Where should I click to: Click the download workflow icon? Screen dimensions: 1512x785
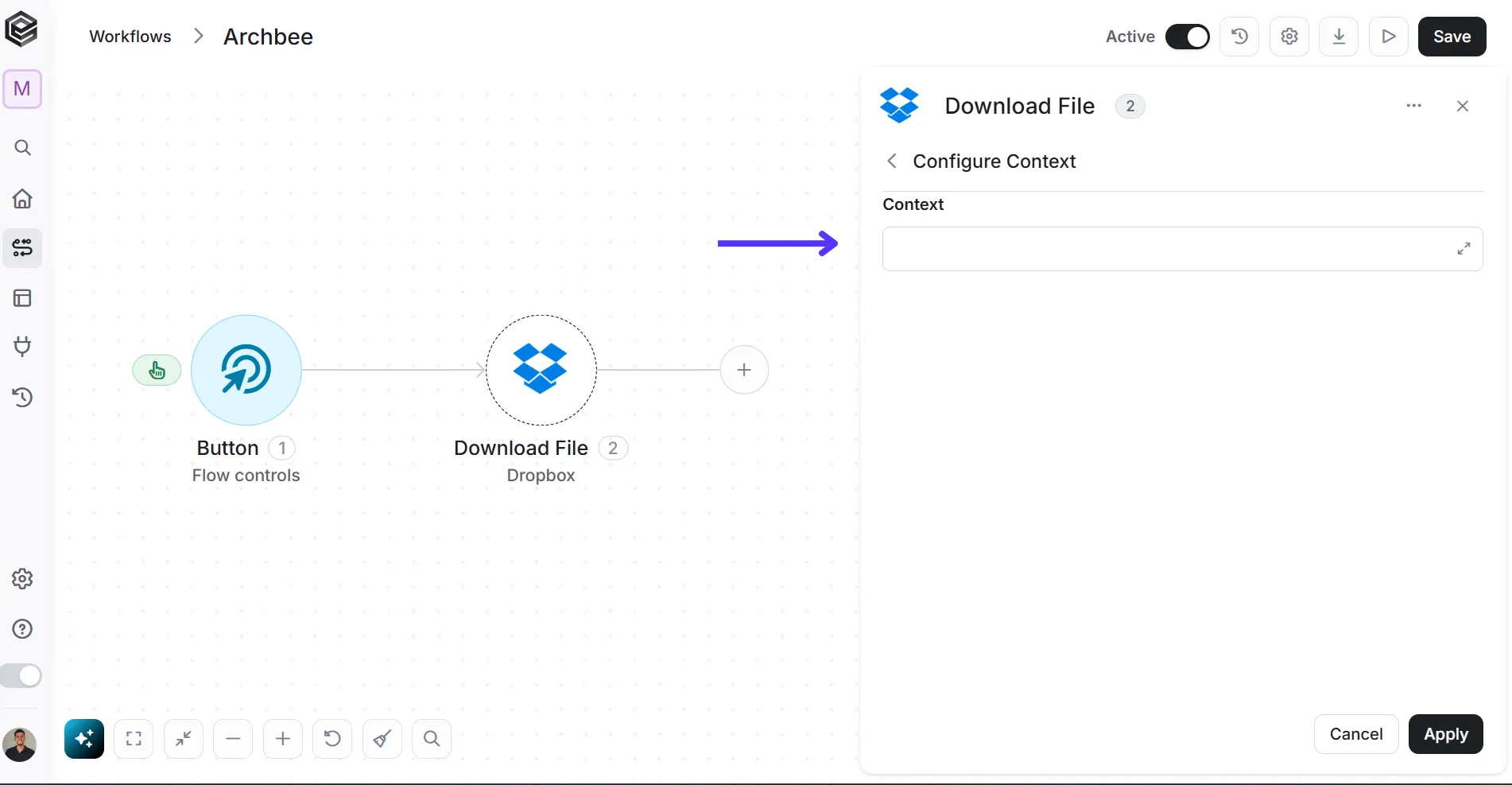pos(1339,37)
